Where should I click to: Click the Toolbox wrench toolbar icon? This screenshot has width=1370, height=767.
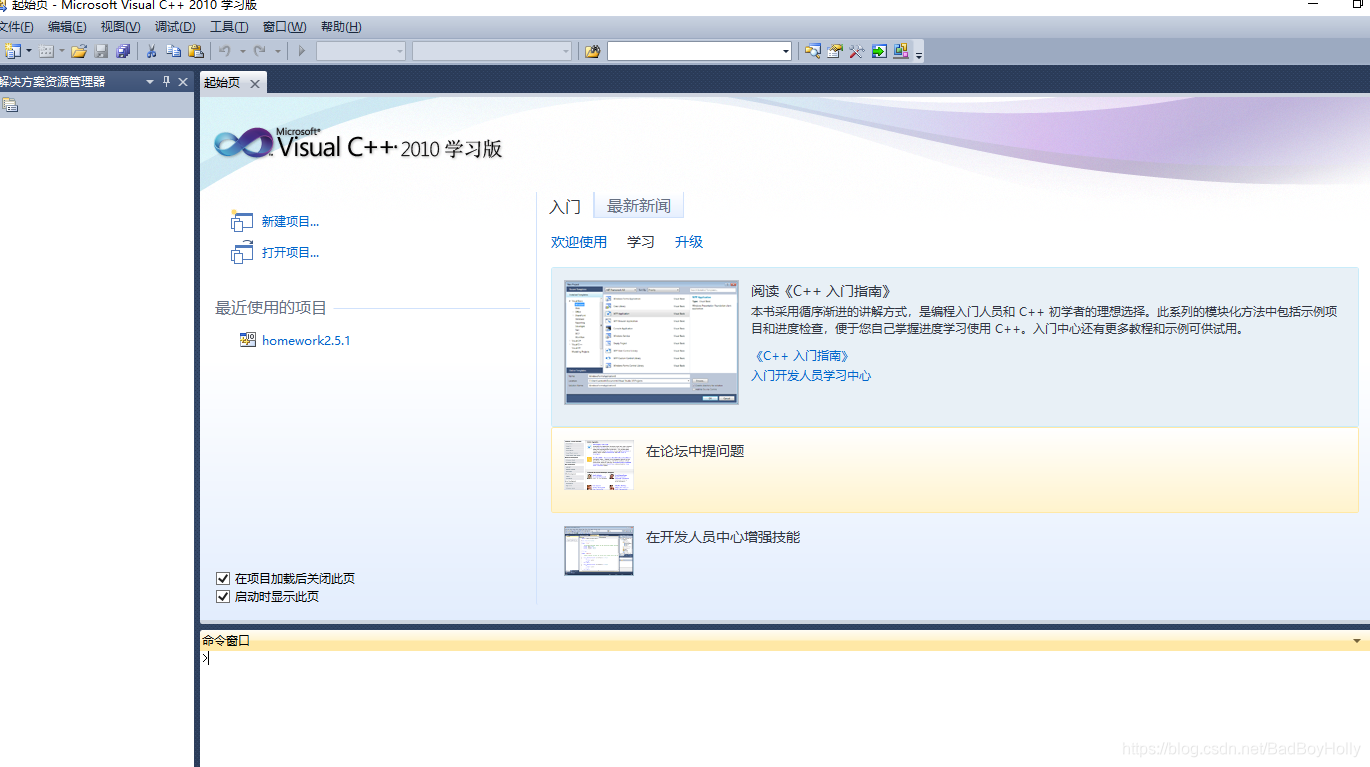tap(856, 51)
